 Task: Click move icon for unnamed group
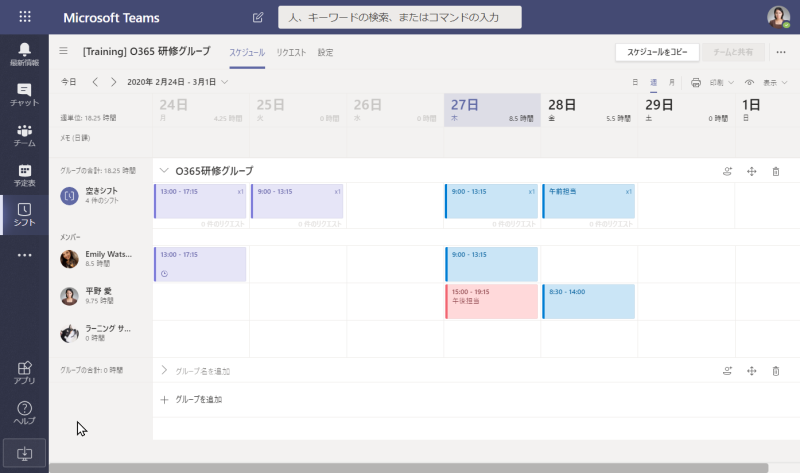pyautogui.click(x=752, y=371)
